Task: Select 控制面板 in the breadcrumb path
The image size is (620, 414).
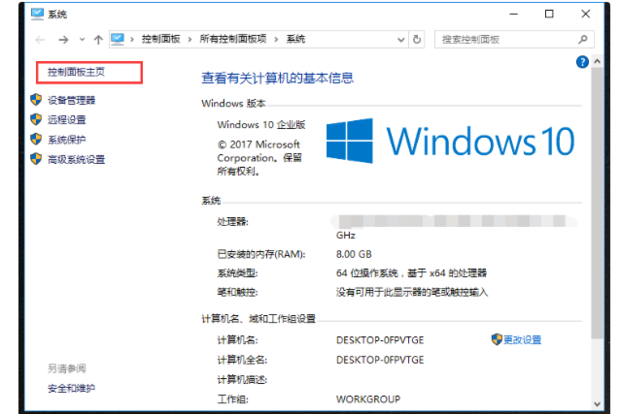Action: pyautogui.click(x=161, y=39)
